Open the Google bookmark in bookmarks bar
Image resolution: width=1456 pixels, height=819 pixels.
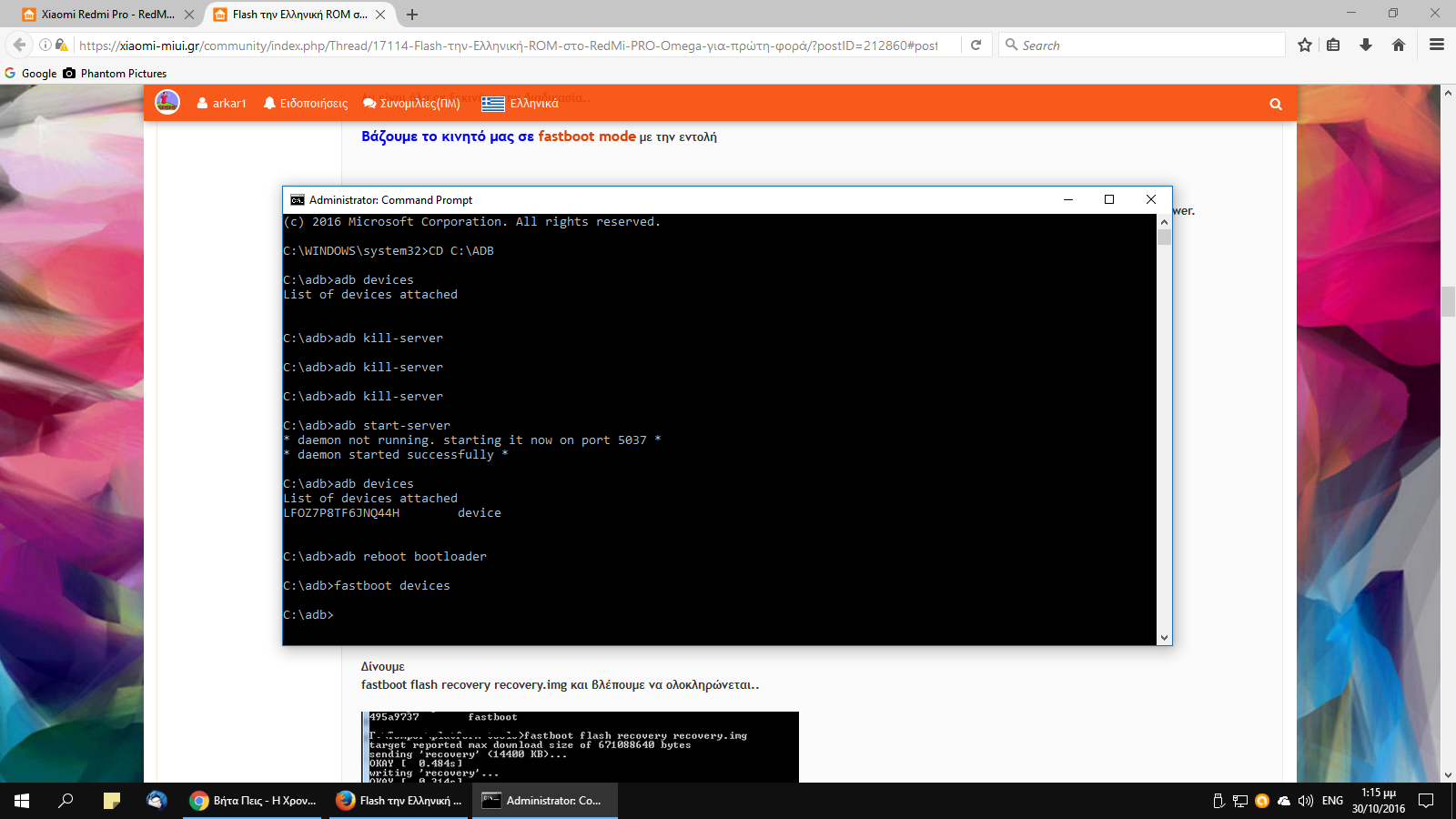click(31, 74)
